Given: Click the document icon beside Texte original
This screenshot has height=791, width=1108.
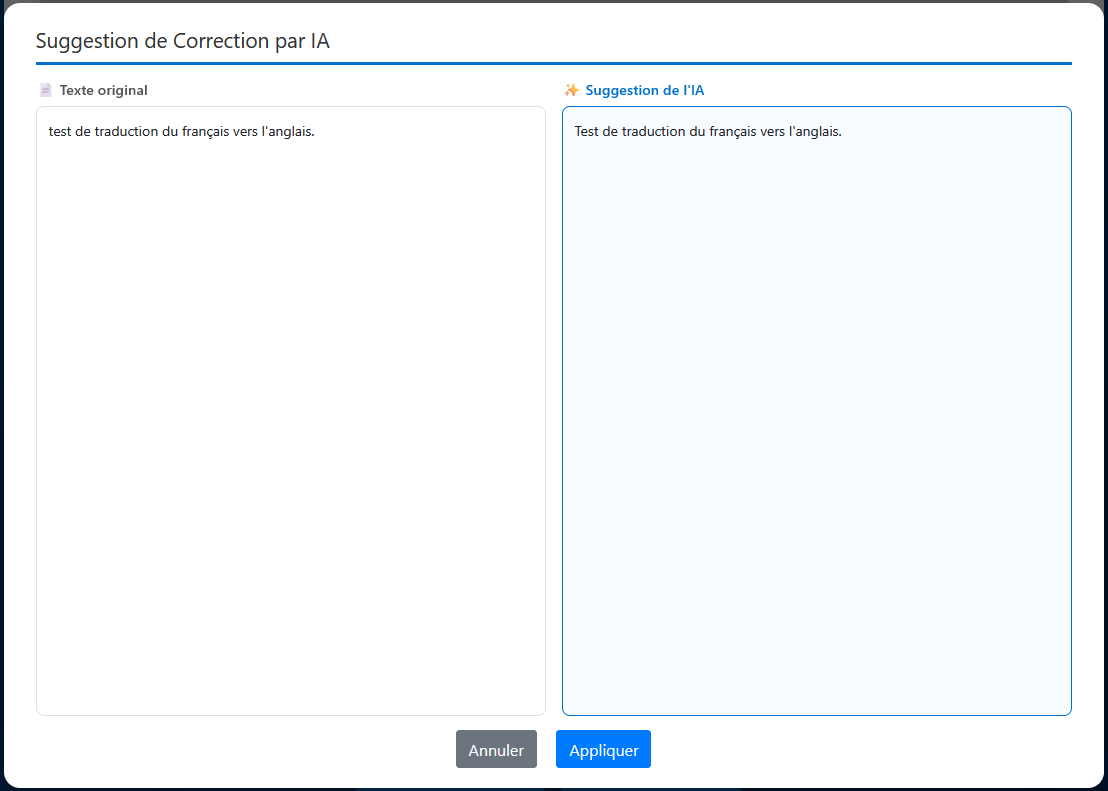Looking at the screenshot, I should [45, 90].
